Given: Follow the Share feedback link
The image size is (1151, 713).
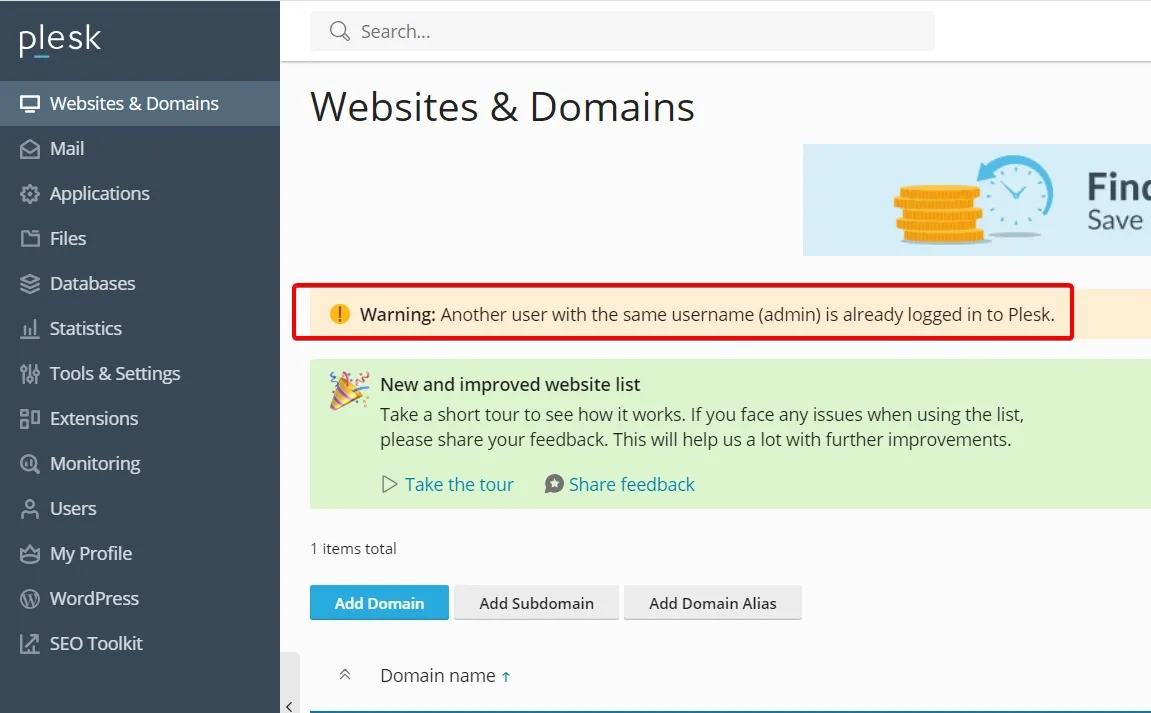Looking at the screenshot, I should point(631,485).
